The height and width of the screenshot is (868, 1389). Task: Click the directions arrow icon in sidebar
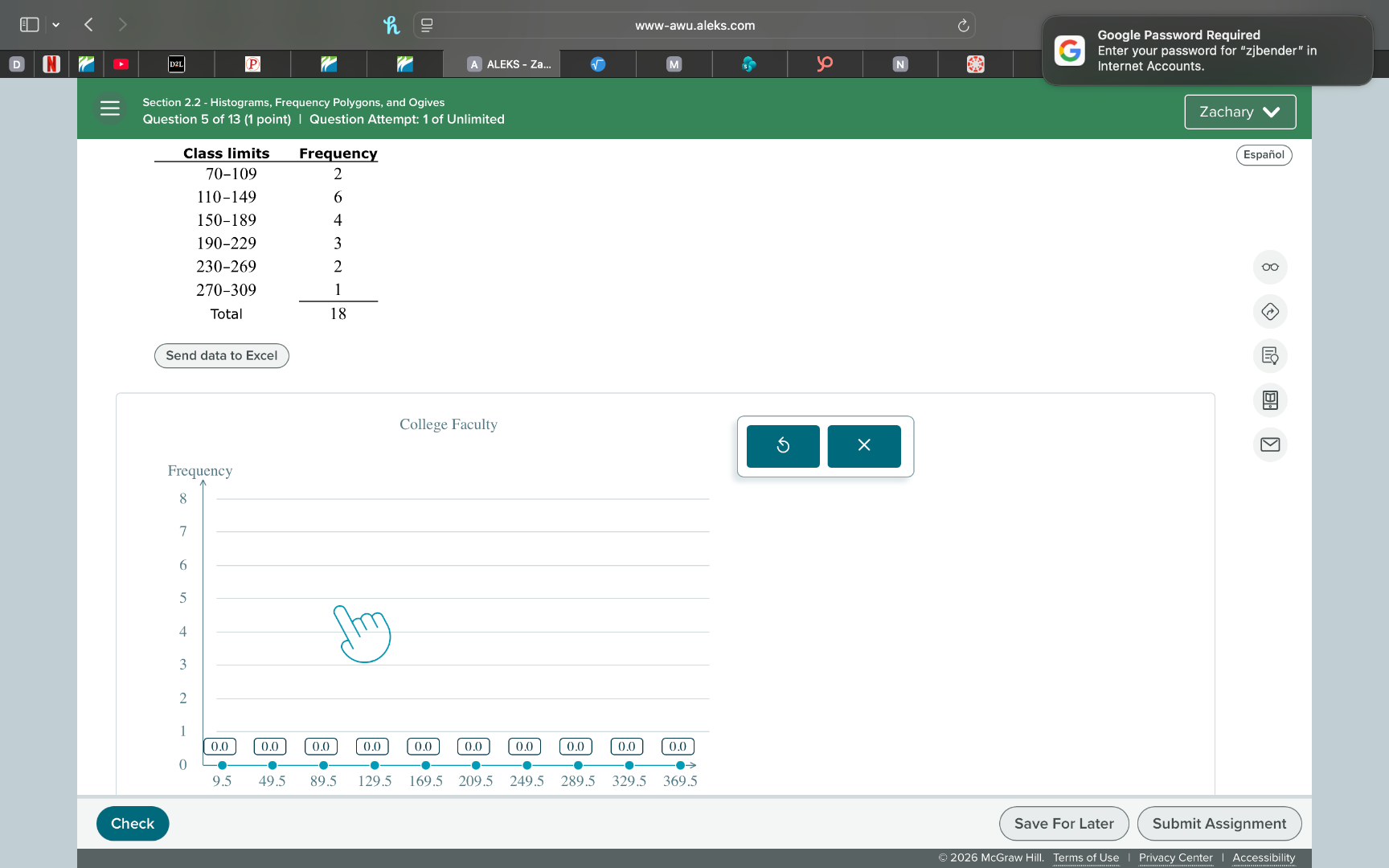(1270, 312)
